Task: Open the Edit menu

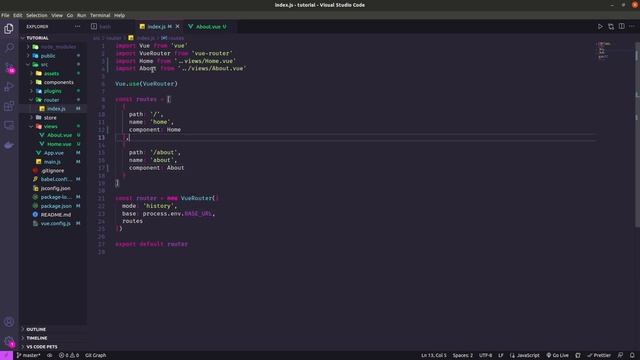Action: (x=18, y=16)
